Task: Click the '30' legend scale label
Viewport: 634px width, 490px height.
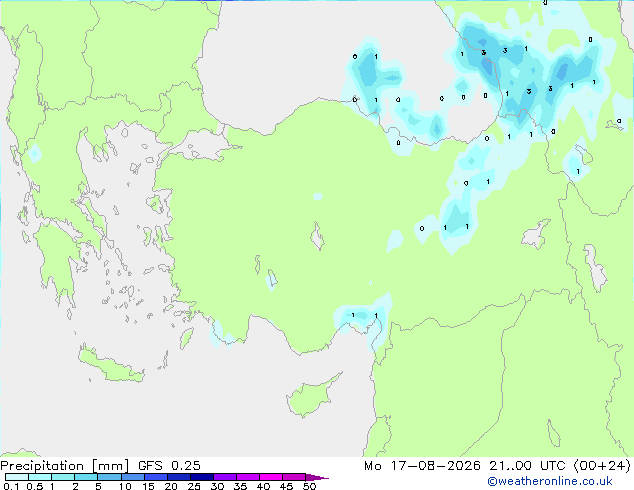Action: (217, 486)
